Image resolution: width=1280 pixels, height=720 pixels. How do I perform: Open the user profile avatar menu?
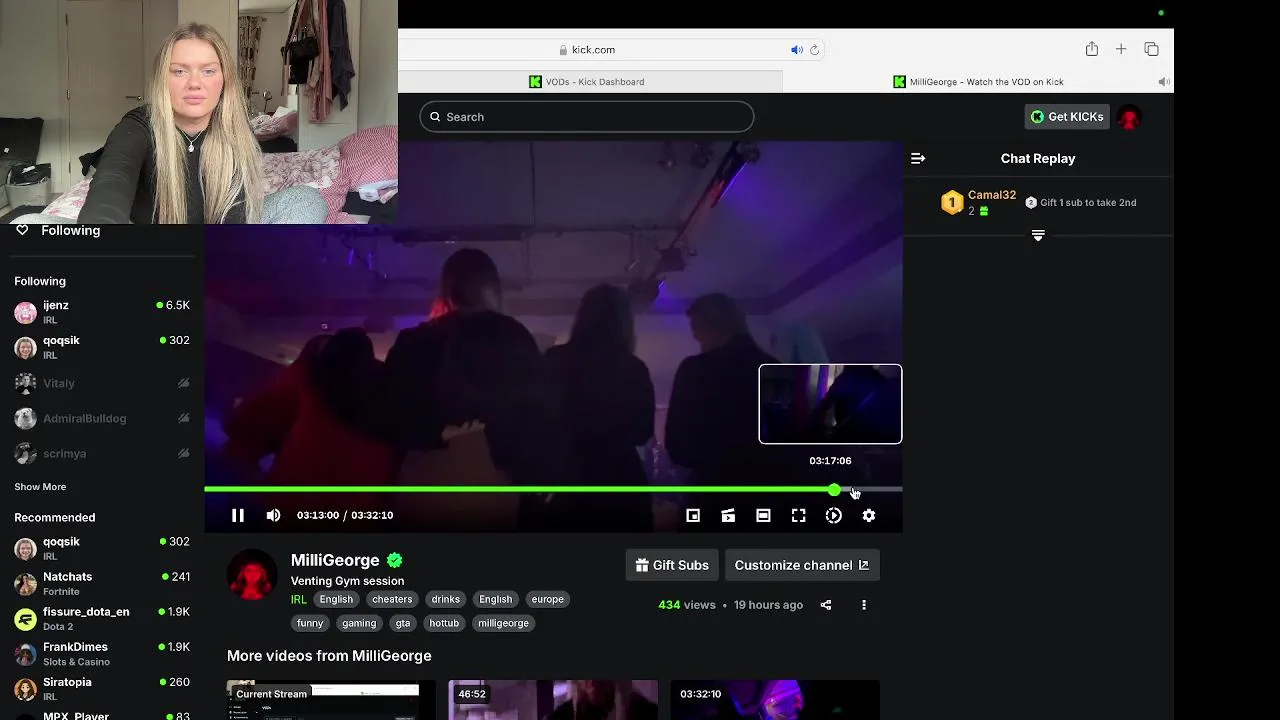(1129, 117)
